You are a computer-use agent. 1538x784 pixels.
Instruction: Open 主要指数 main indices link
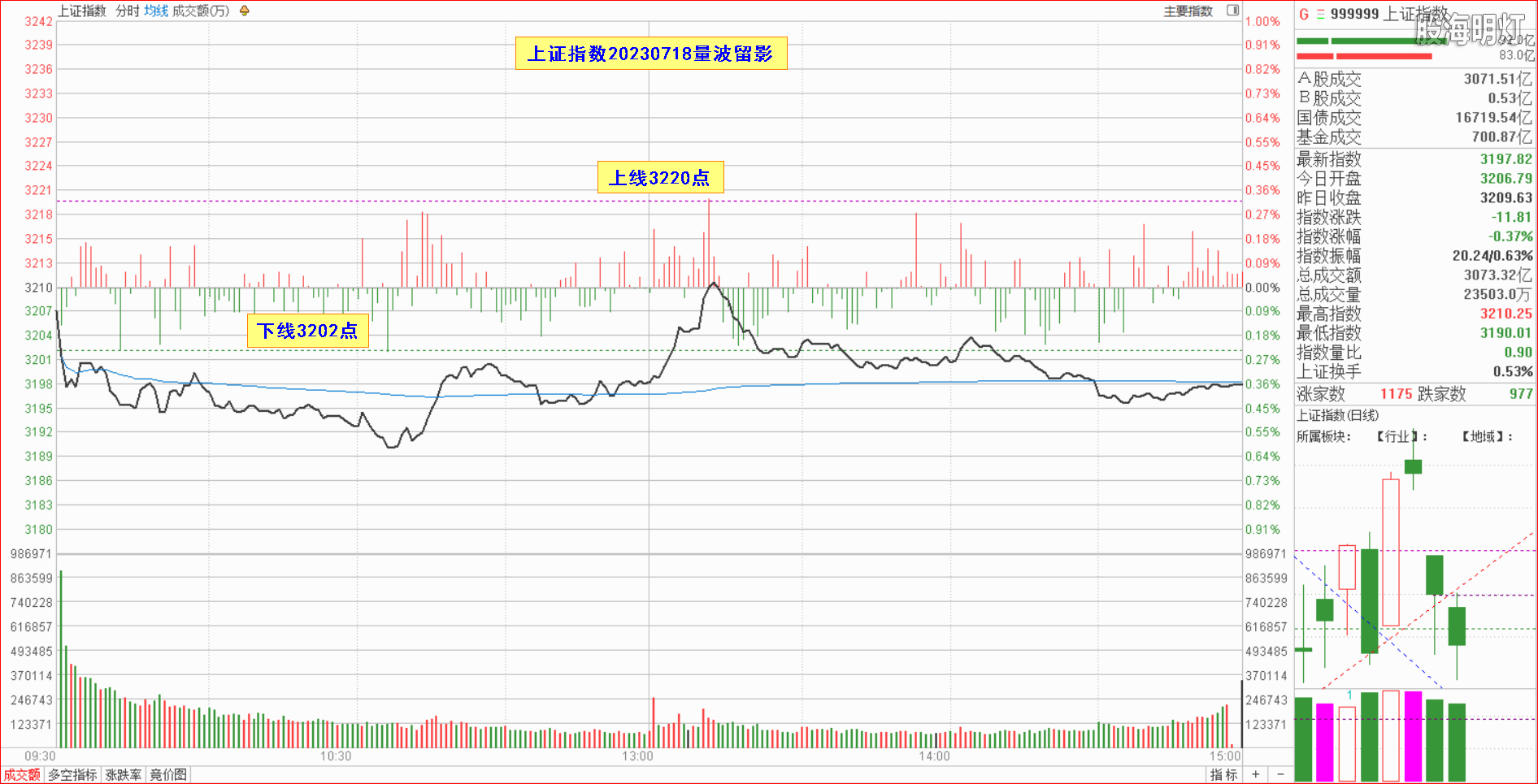pyautogui.click(x=1188, y=11)
